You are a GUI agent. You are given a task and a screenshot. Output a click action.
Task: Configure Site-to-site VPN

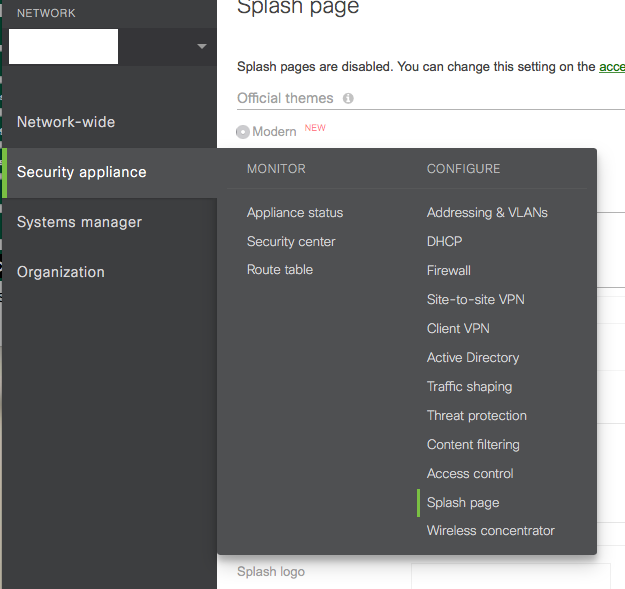pyautogui.click(x=475, y=300)
